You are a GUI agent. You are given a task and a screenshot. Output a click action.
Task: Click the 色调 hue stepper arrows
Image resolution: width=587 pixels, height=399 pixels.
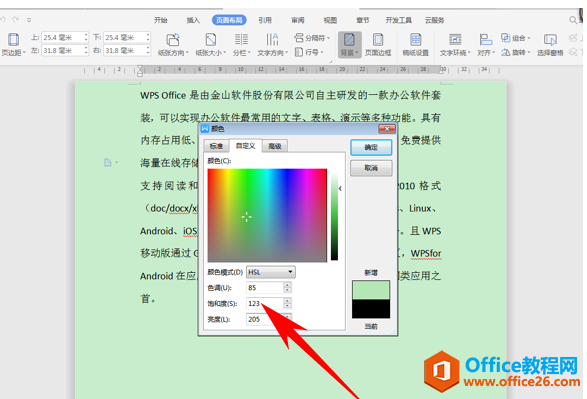point(287,287)
